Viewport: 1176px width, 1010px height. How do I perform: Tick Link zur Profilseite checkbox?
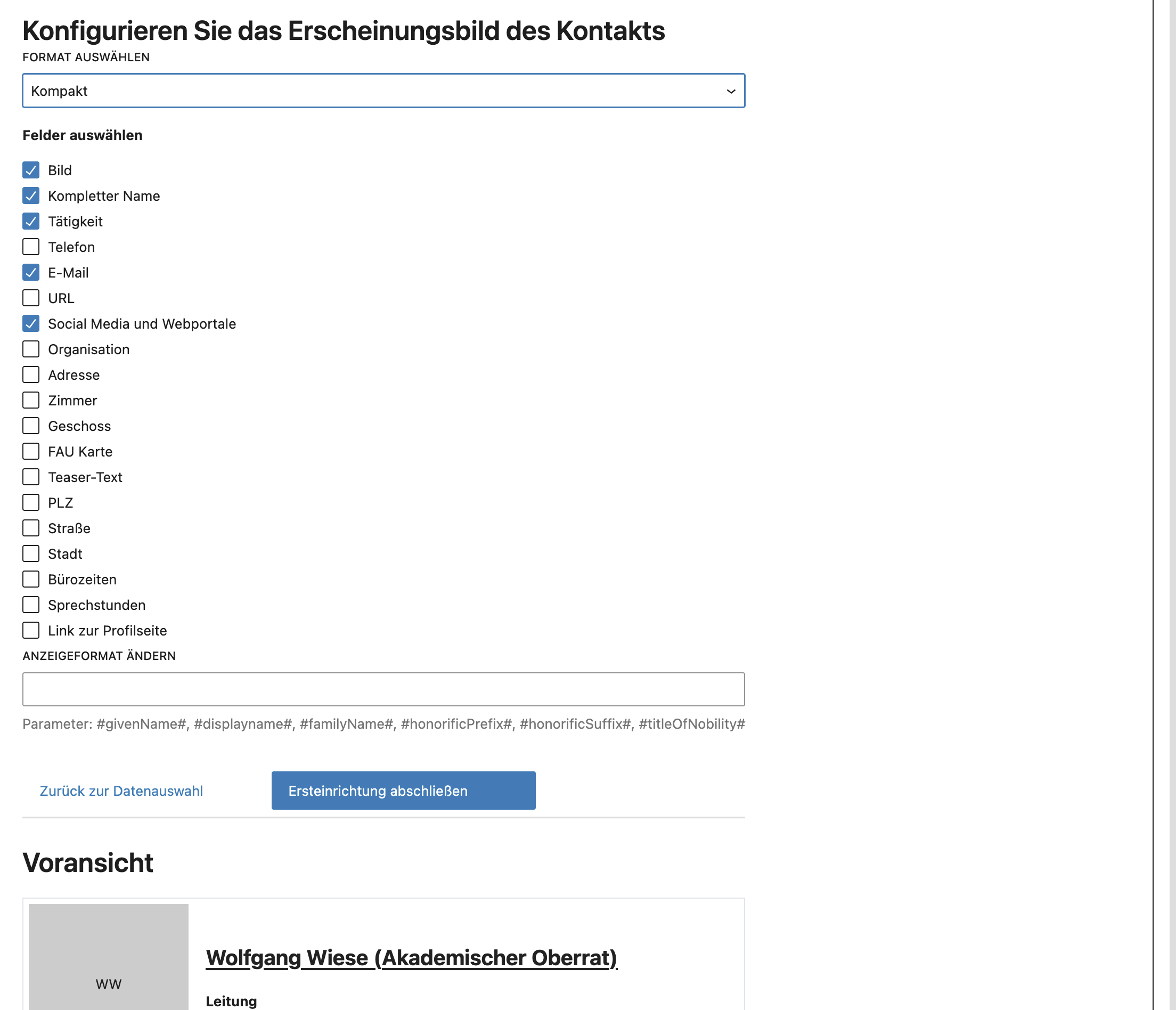(31, 630)
